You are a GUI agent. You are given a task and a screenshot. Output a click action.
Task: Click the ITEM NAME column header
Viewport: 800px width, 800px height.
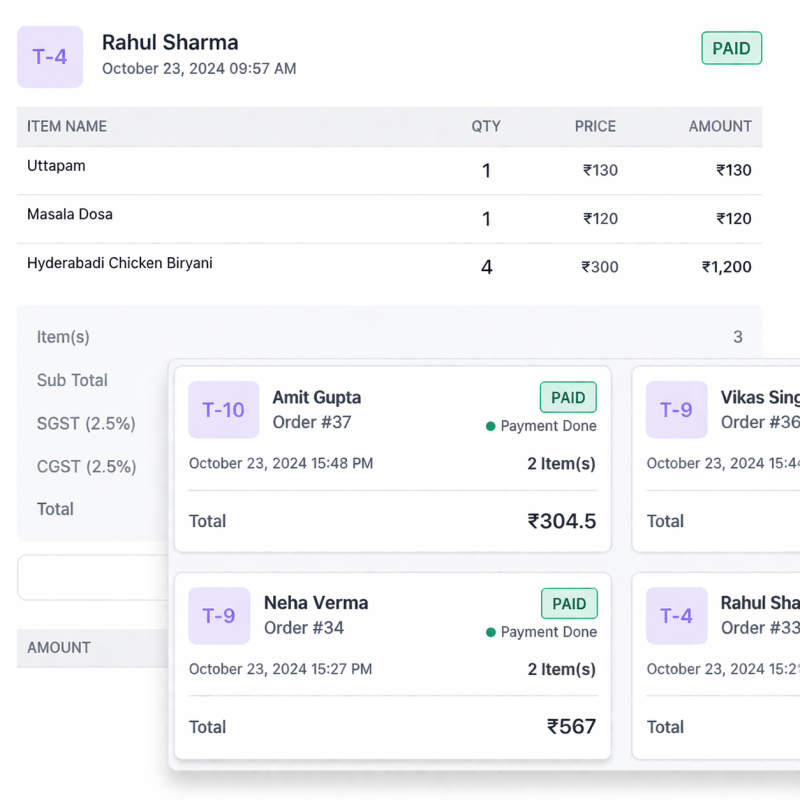tap(67, 126)
